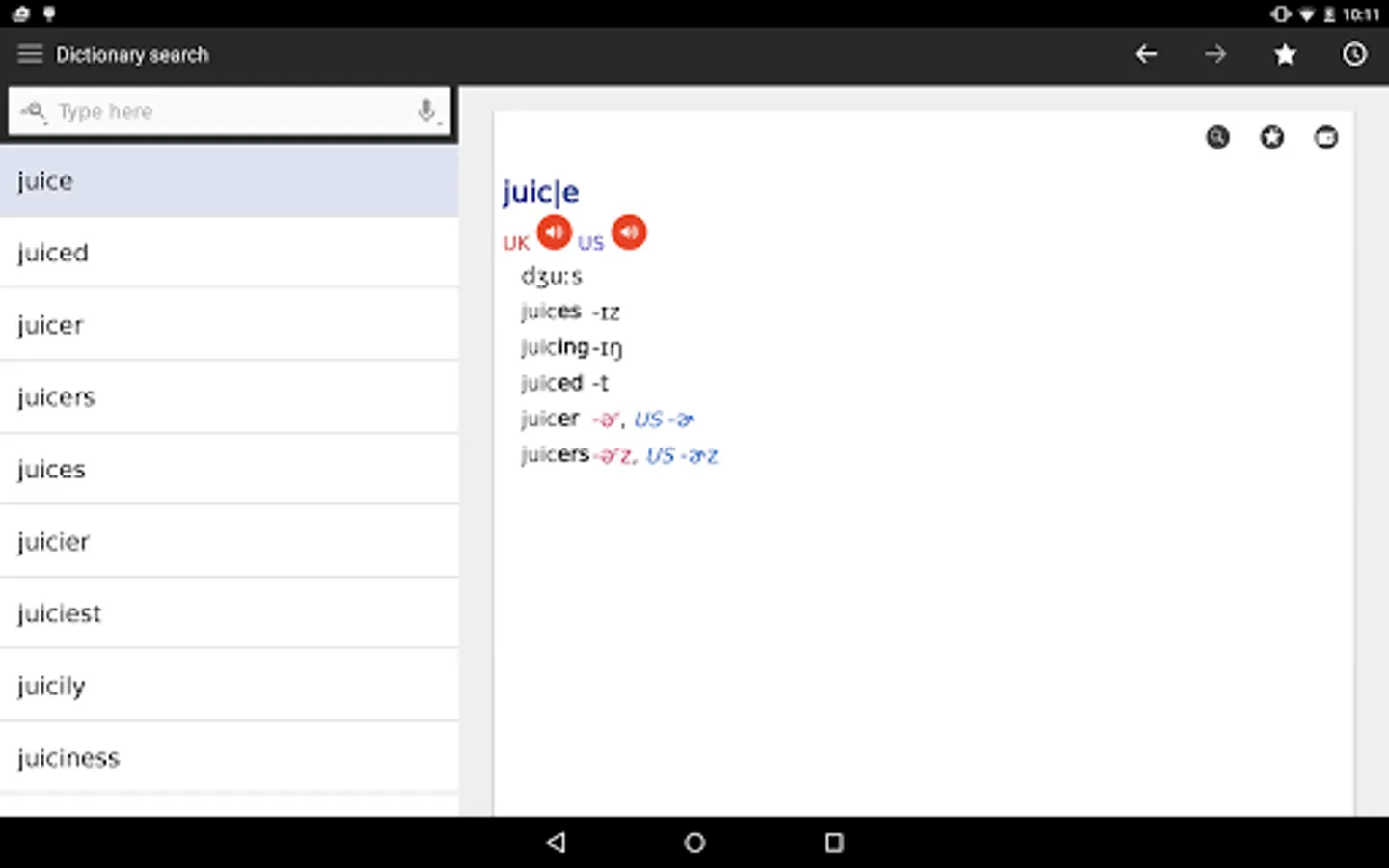Select juicier in the word list

click(229, 541)
